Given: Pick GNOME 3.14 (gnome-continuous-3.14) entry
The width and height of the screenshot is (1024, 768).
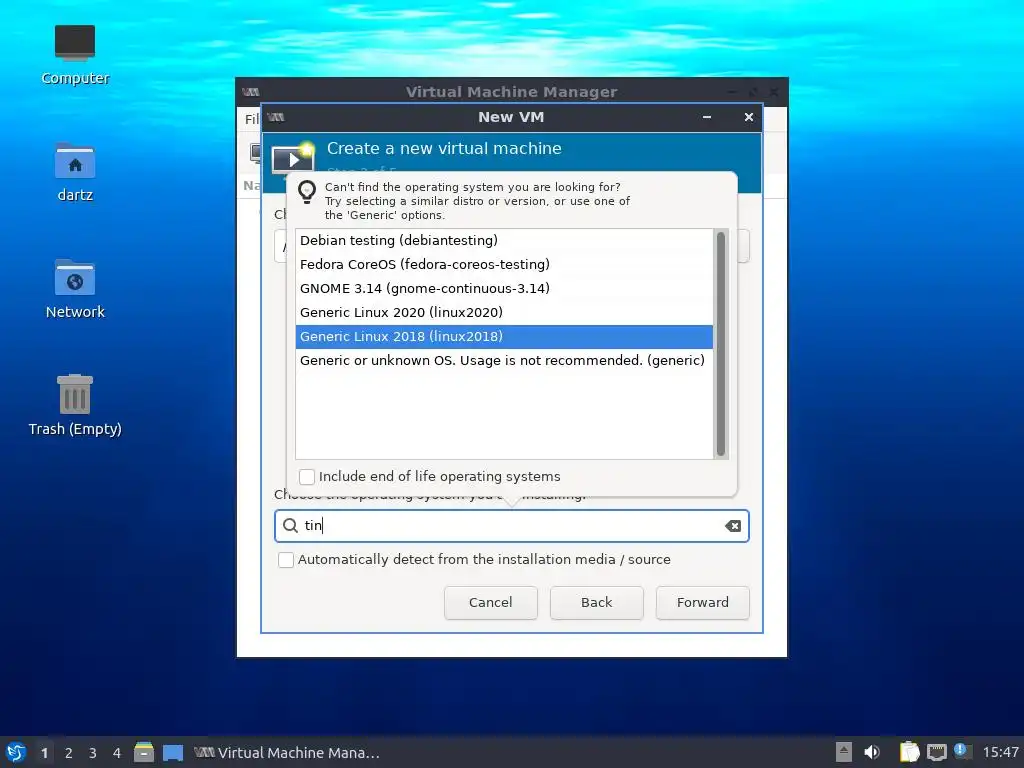Looking at the screenshot, I should [504, 289].
